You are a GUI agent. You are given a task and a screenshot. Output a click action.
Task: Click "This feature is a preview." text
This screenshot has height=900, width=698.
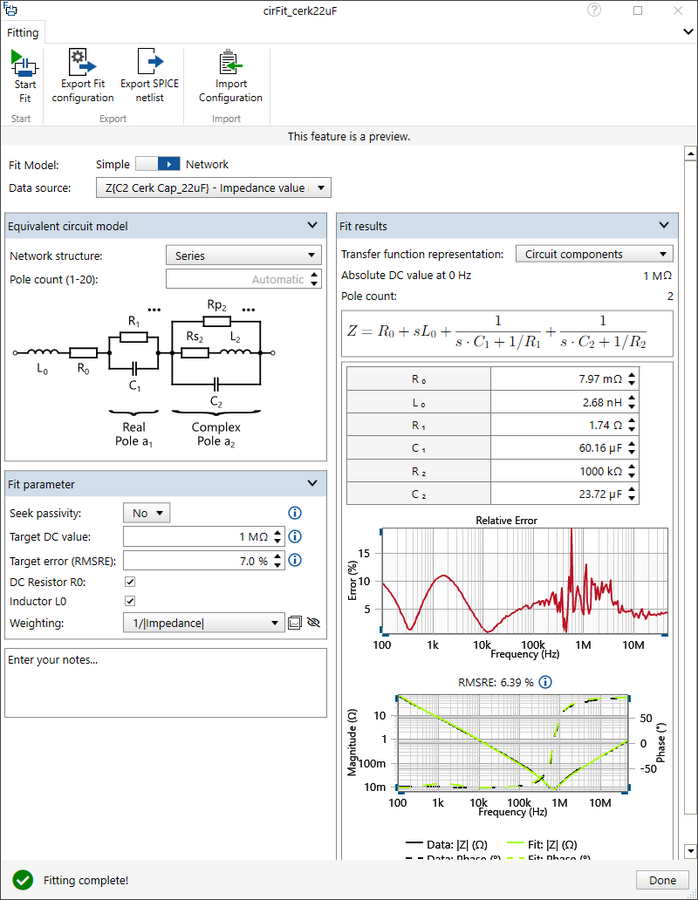tap(349, 137)
